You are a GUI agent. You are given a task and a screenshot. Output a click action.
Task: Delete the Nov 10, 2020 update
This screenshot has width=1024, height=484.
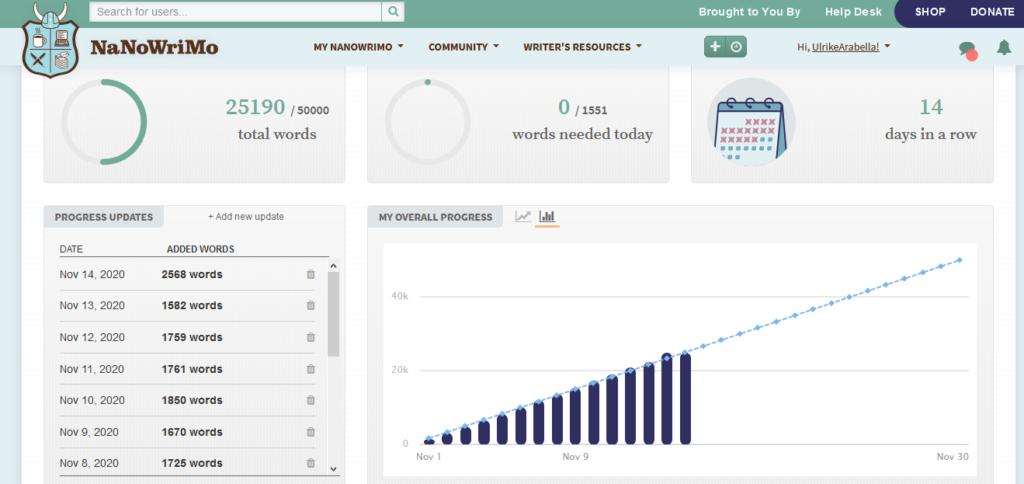[311, 400]
